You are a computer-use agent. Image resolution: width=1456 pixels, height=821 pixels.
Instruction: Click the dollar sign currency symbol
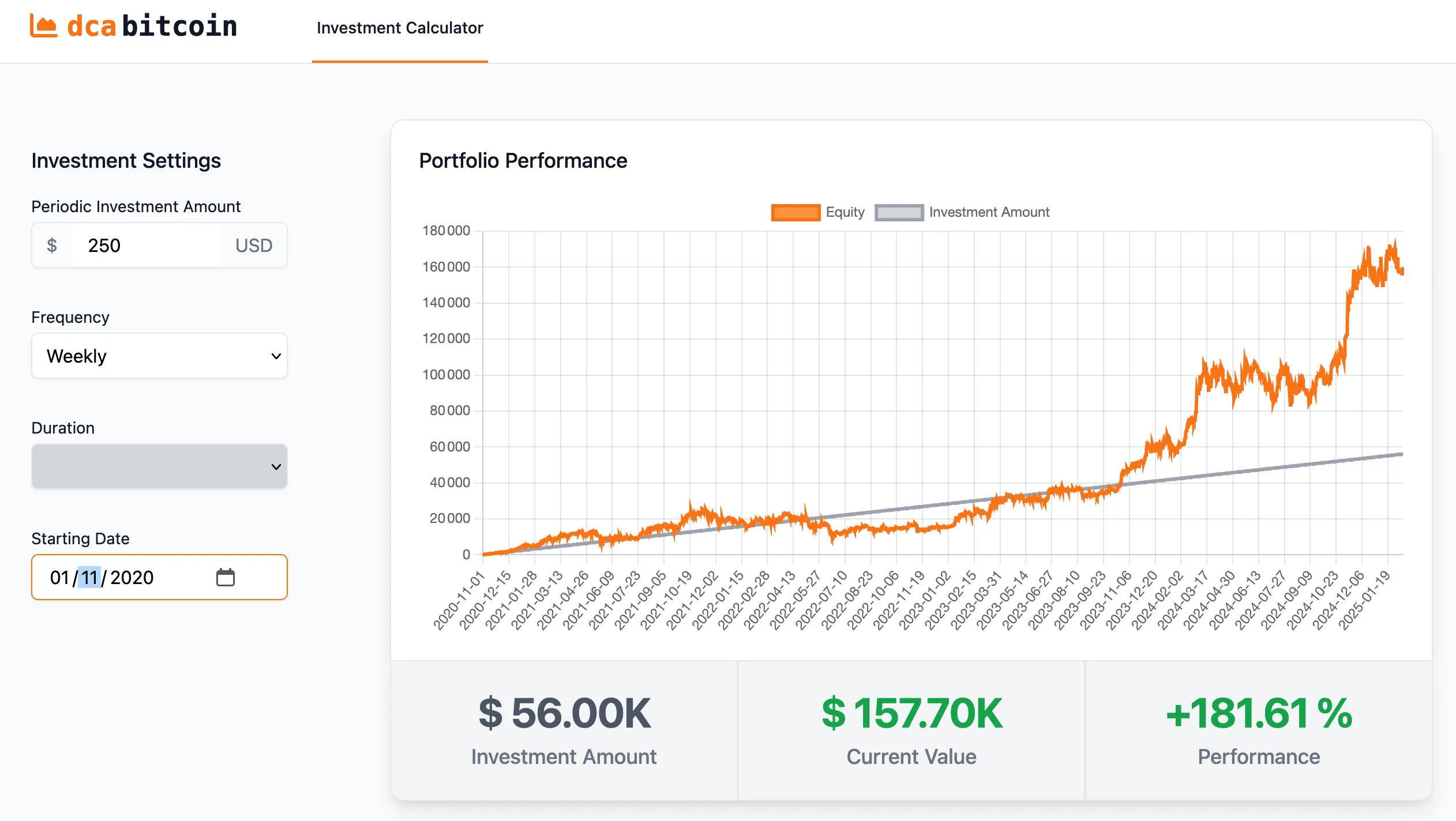pyautogui.click(x=52, y=246)
